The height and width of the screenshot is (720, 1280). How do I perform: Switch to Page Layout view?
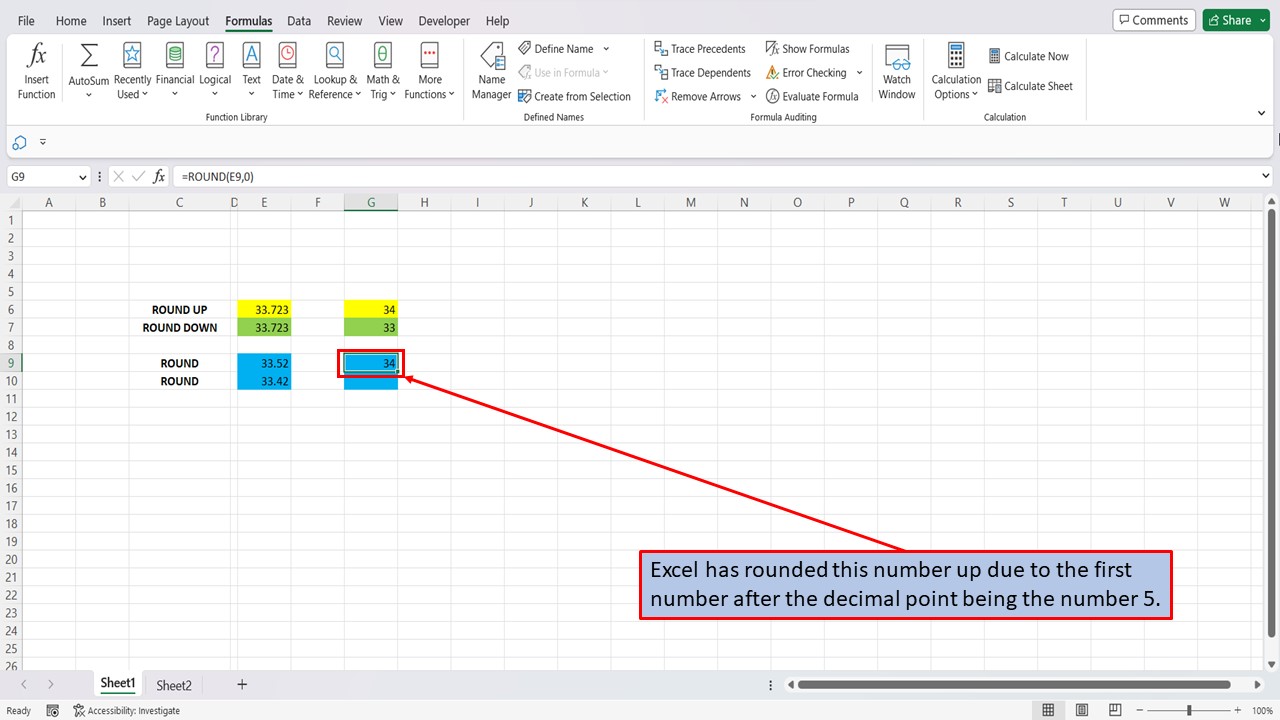click(x=1081, y=709)
